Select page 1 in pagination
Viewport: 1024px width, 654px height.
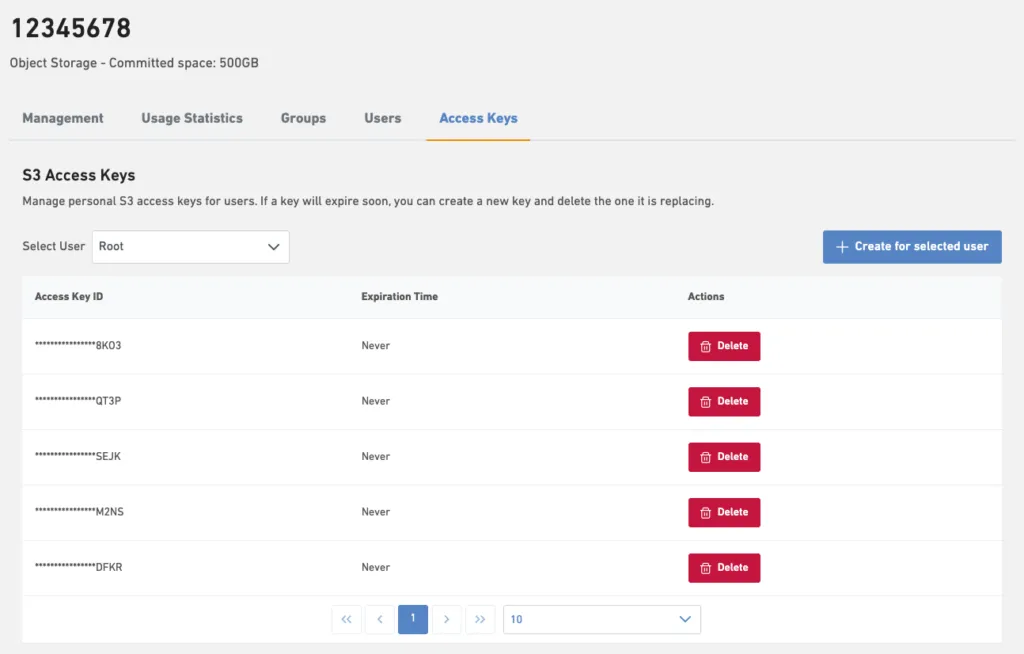click(413, 619)
